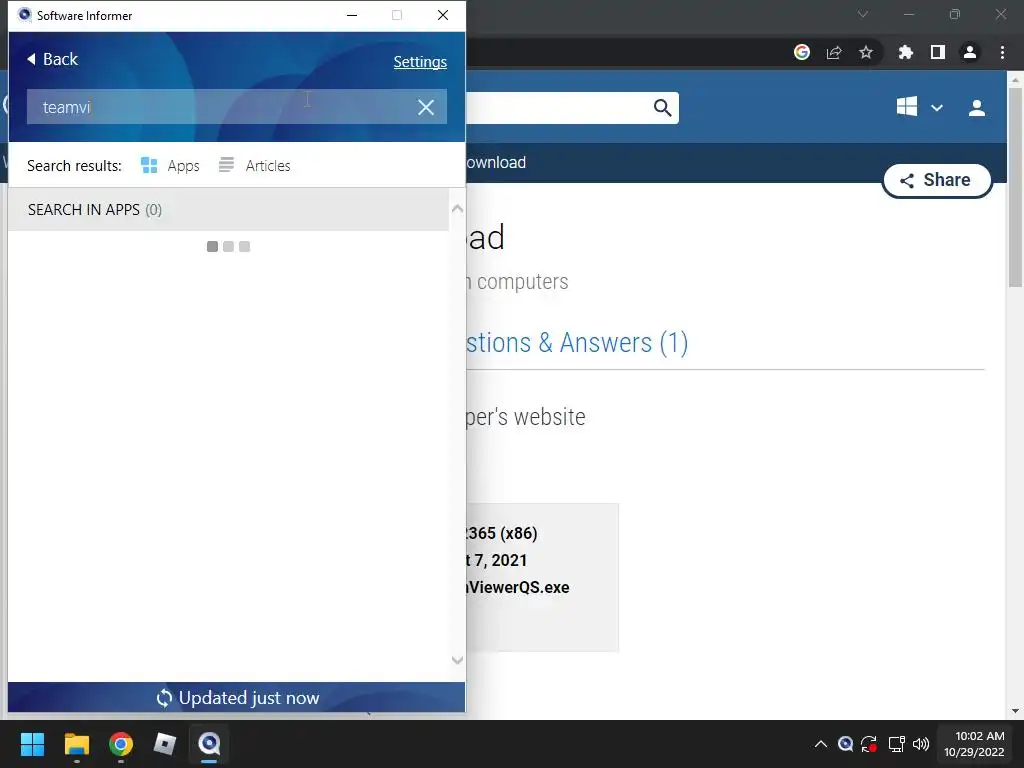This screenshot has height=768, width=1024.
Task: Click the results list scroll down arrow
Action: click(x=457, y=660)
